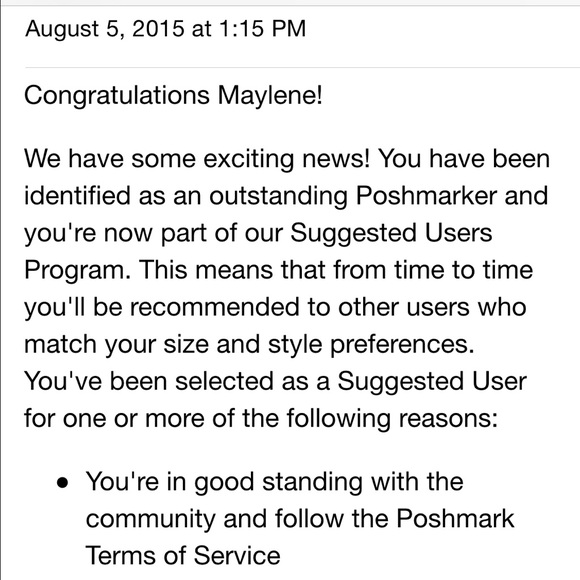Screen dimensions: 580x580
Task: Select the word "Poshmarker" in the message
Action: click(x=426, y=195)
